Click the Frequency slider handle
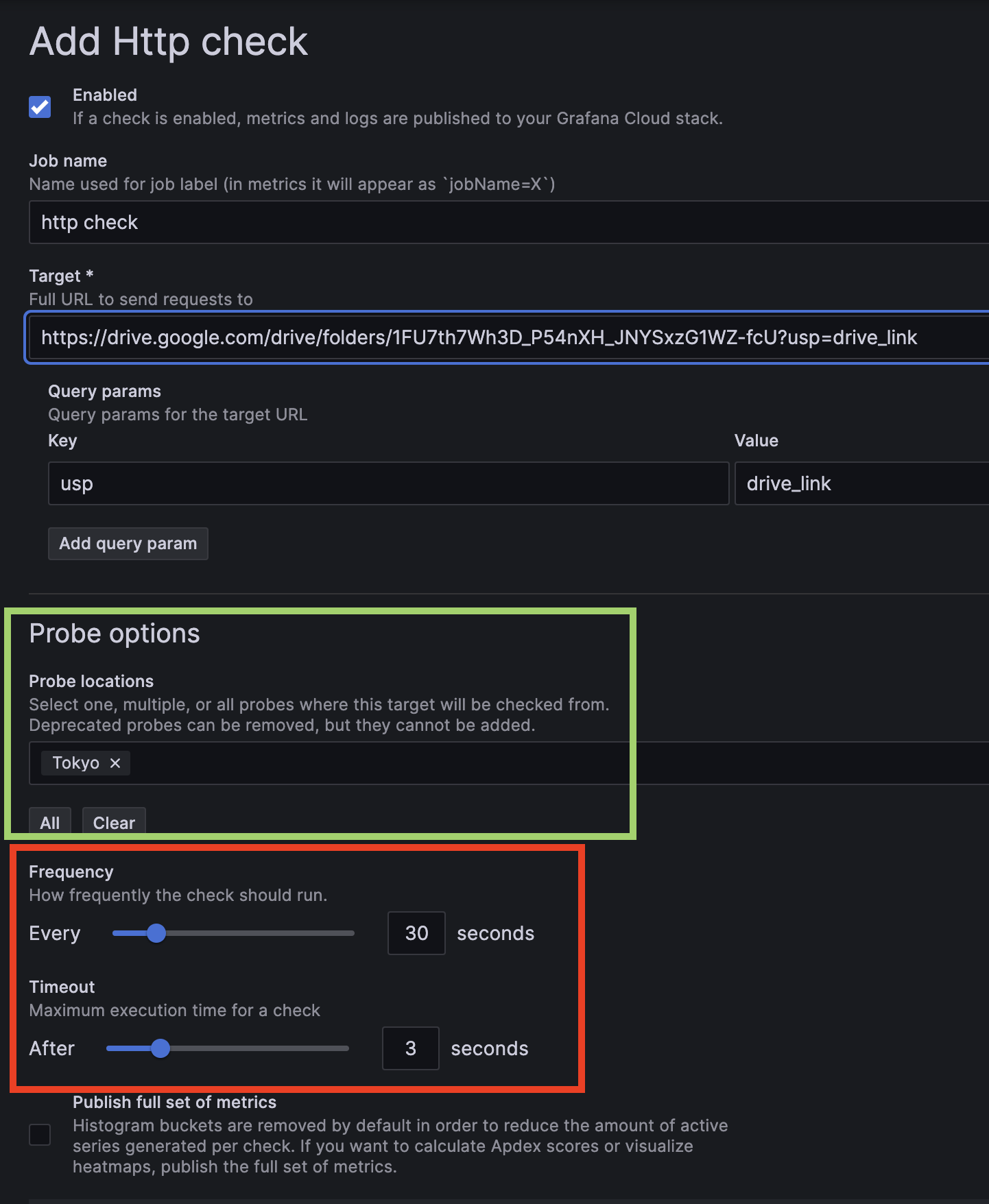 (156, 933)
